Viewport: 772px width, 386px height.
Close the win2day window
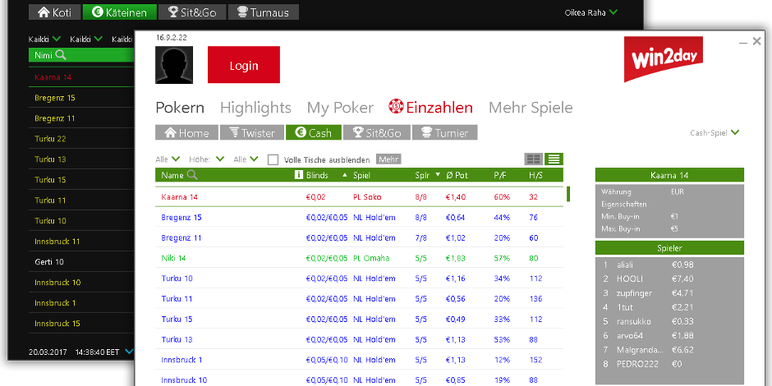click(x=757, y=41)
